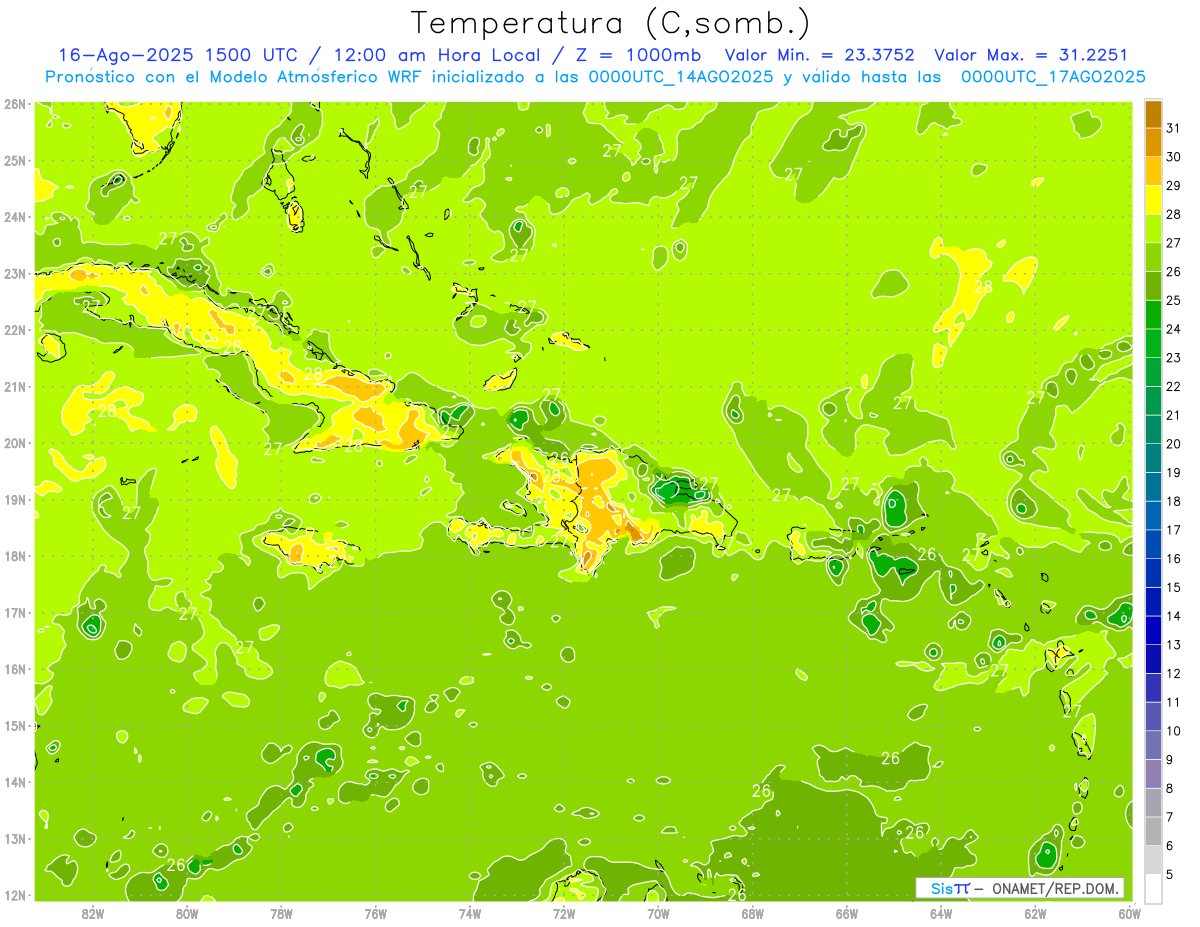The image size is (1200, 927).
Task: Click the legend value '21' on the color bar
Action: (x=1173, y=415)
